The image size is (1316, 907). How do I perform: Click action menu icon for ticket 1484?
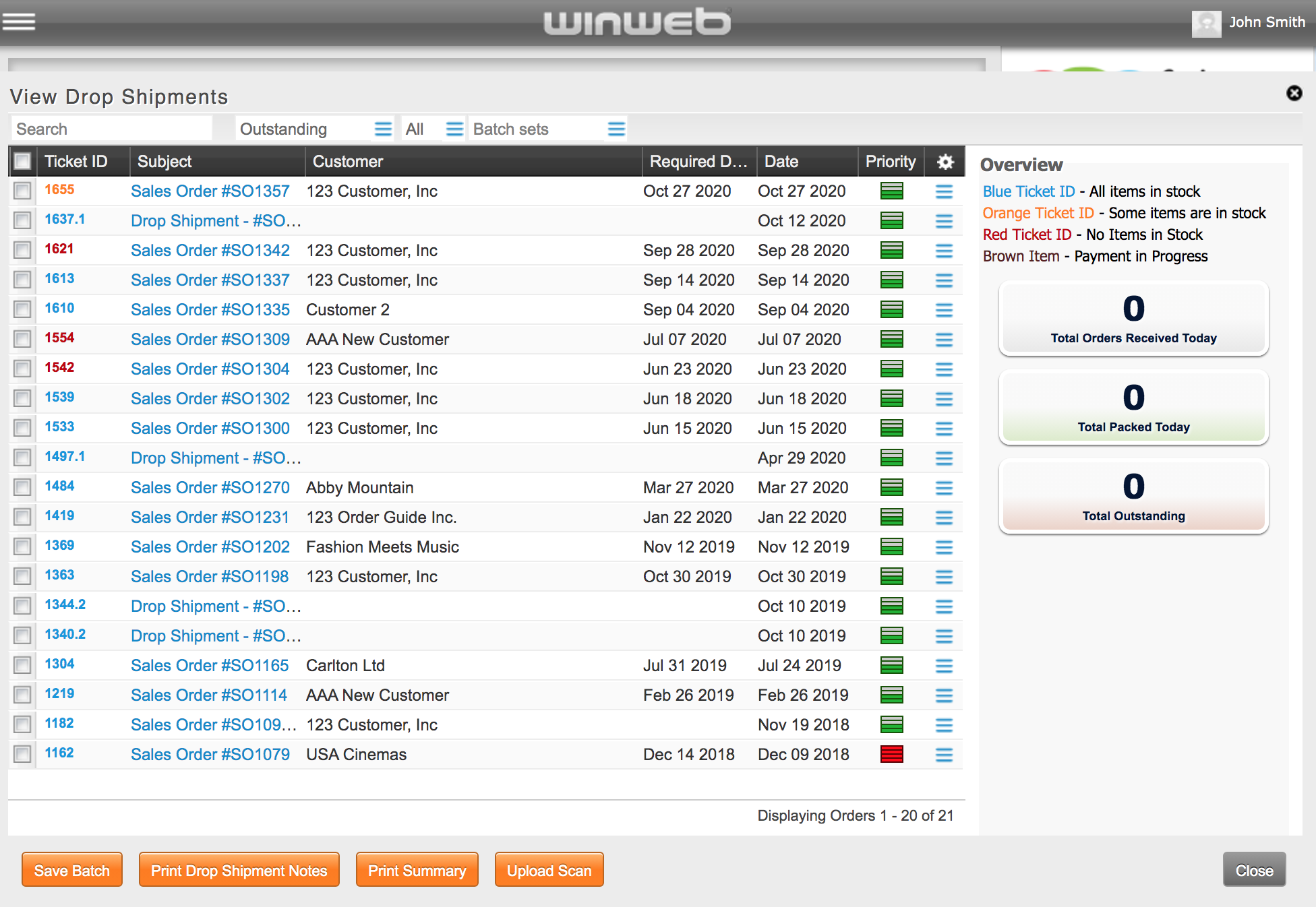click(x=944, y=488)
